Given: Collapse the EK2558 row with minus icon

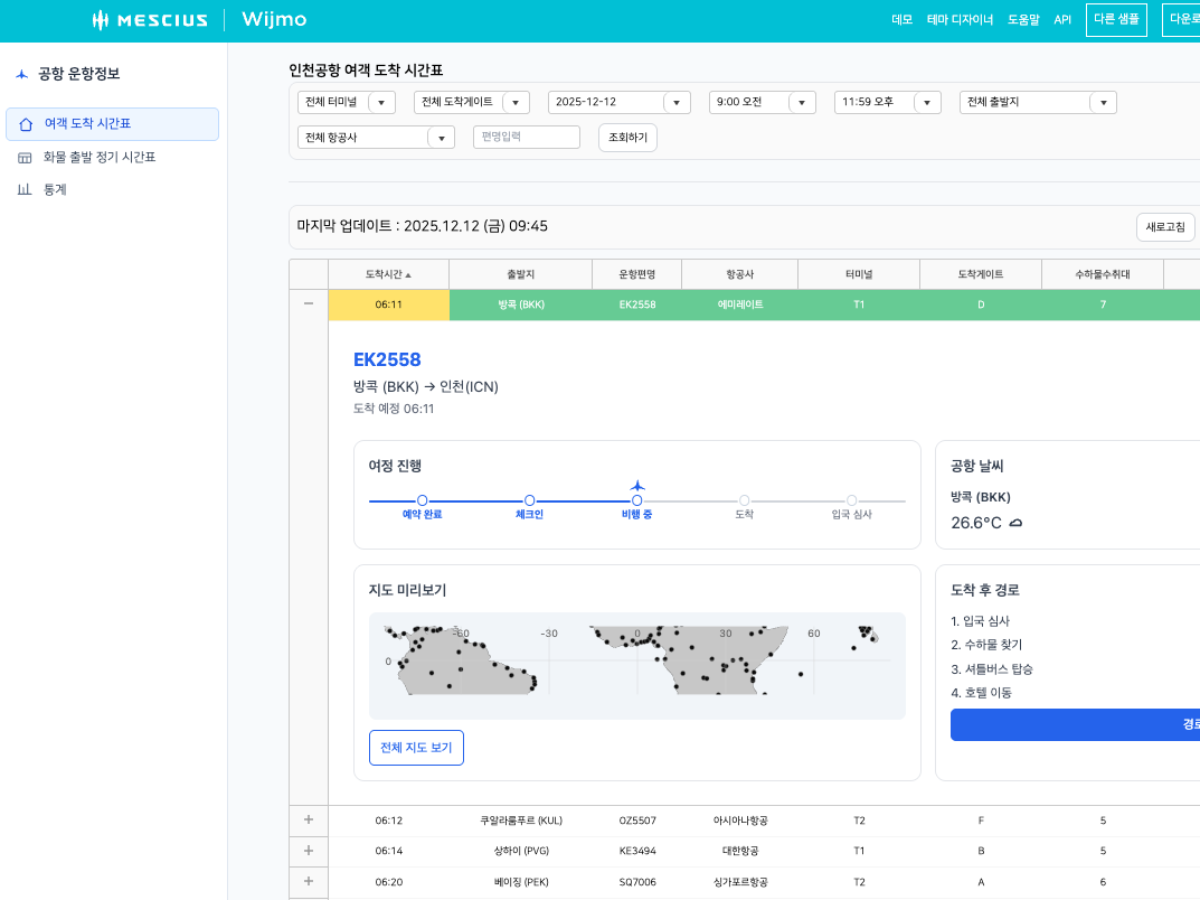Looking at the screenshot, I should pyautogui.click(x=308, y=304).
